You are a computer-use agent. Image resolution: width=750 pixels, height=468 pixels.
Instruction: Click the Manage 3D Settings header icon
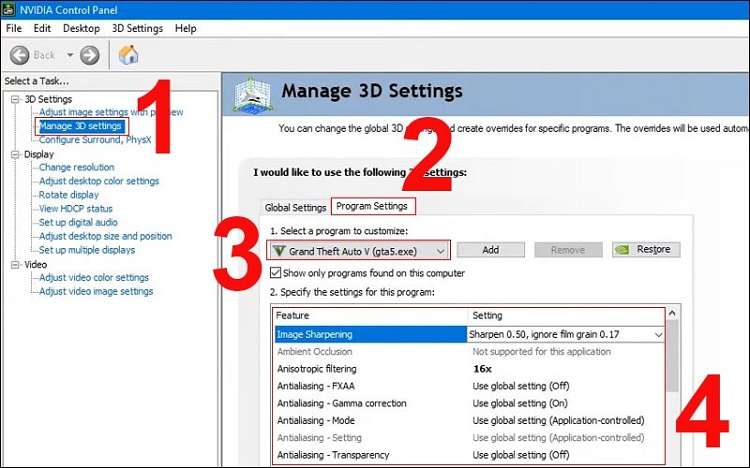[x=253, y=95]
